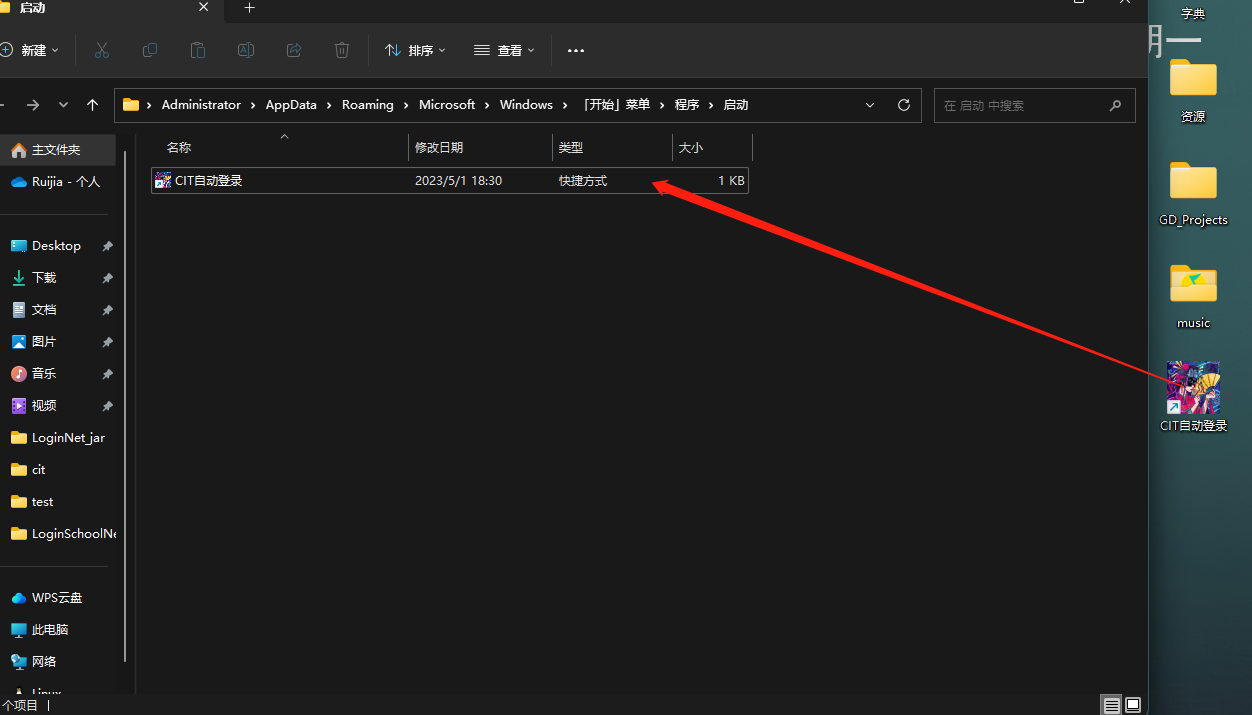1252x715 pixels.
Task: Expand chevron after Roaming in address path
Action: point(406,105)
